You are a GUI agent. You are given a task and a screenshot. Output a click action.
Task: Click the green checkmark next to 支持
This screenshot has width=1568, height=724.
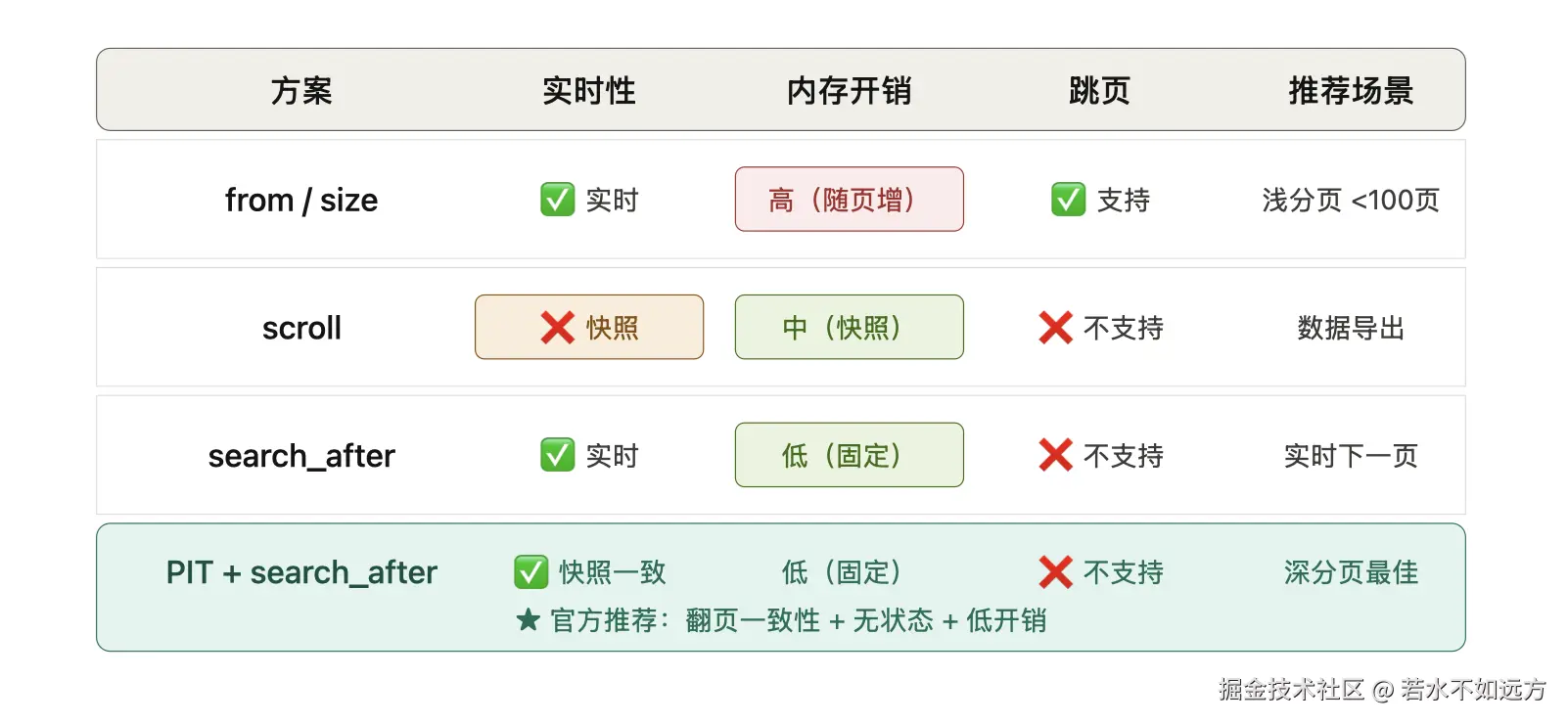coord(1069,200)
